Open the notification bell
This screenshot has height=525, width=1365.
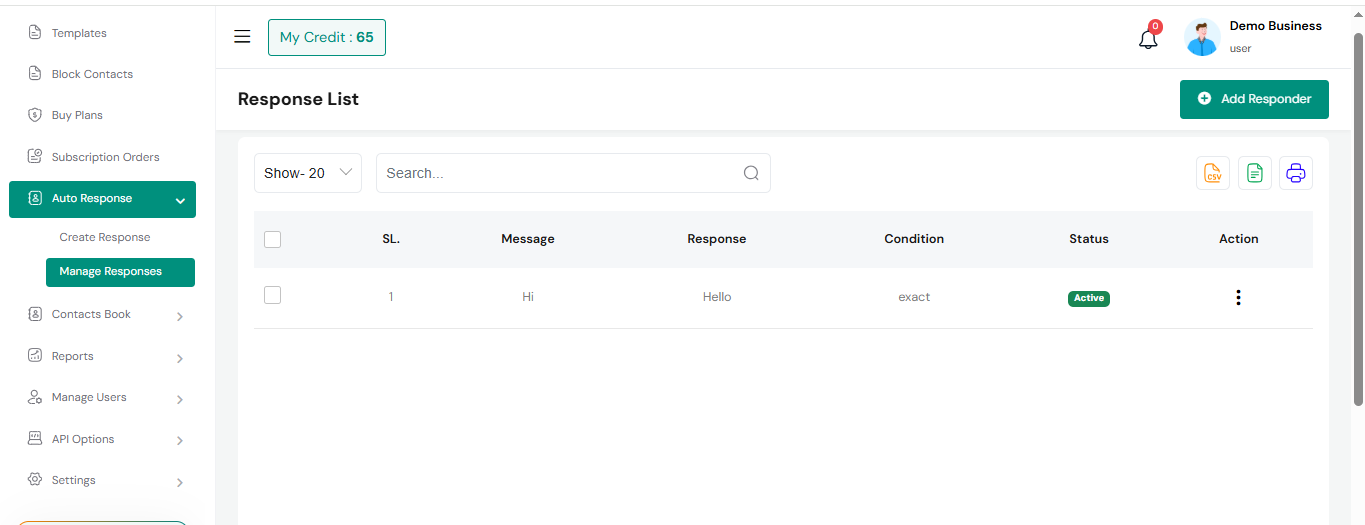(1148, 39)
